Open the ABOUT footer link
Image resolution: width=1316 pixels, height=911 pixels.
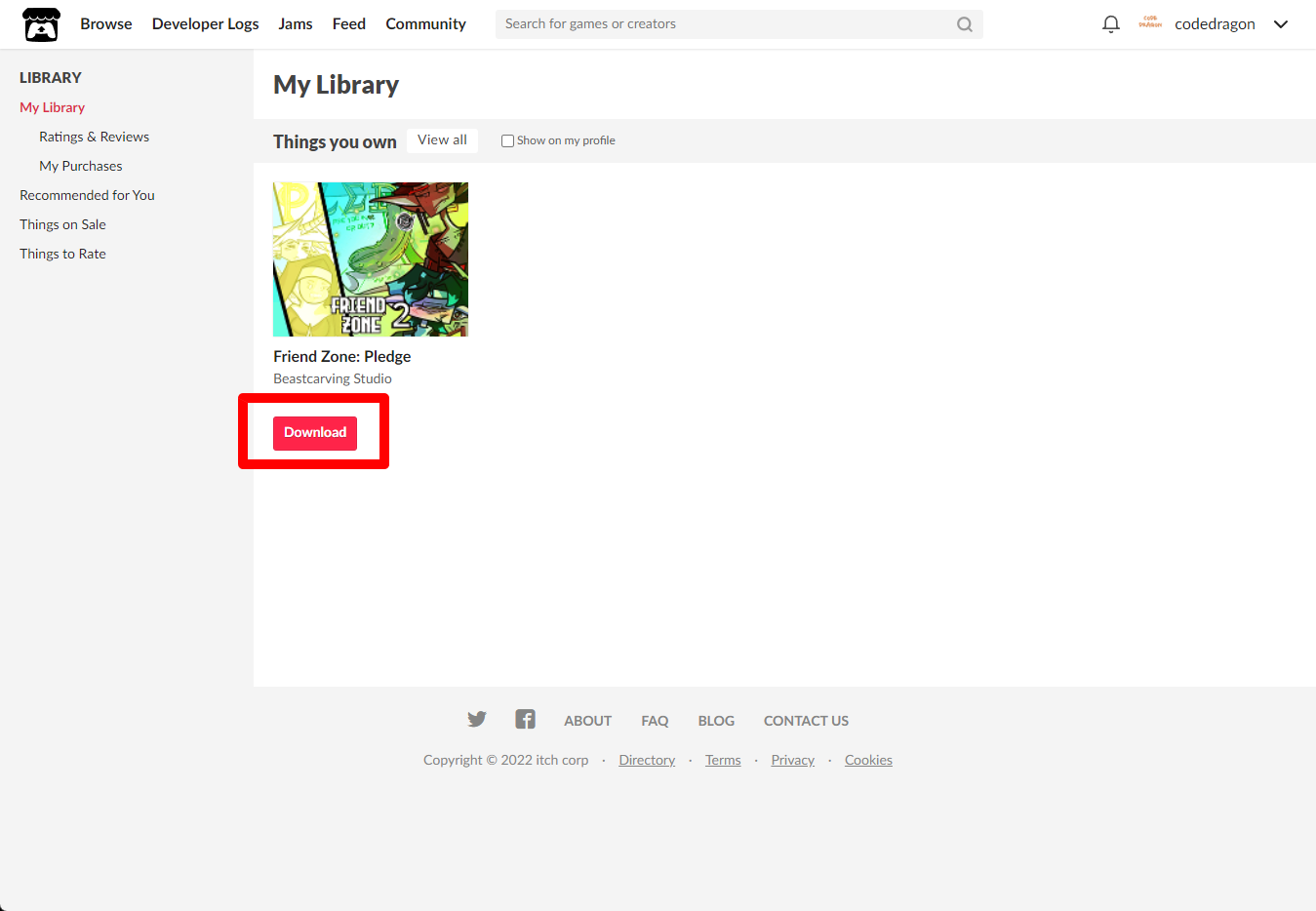587,721
